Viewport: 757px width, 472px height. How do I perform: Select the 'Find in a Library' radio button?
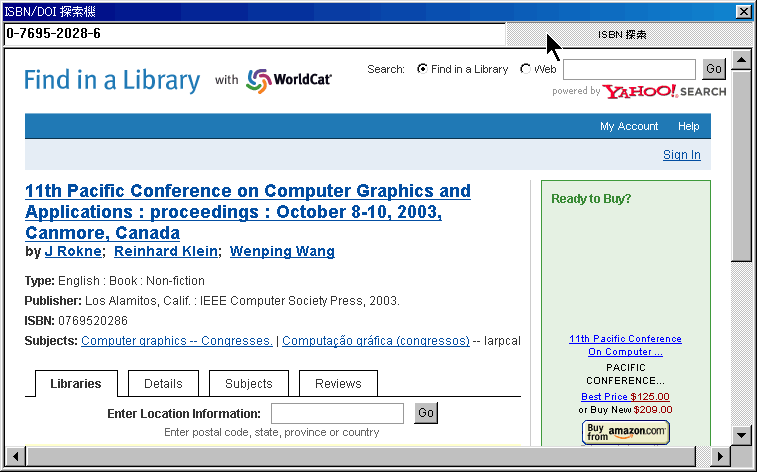point(422,69)
